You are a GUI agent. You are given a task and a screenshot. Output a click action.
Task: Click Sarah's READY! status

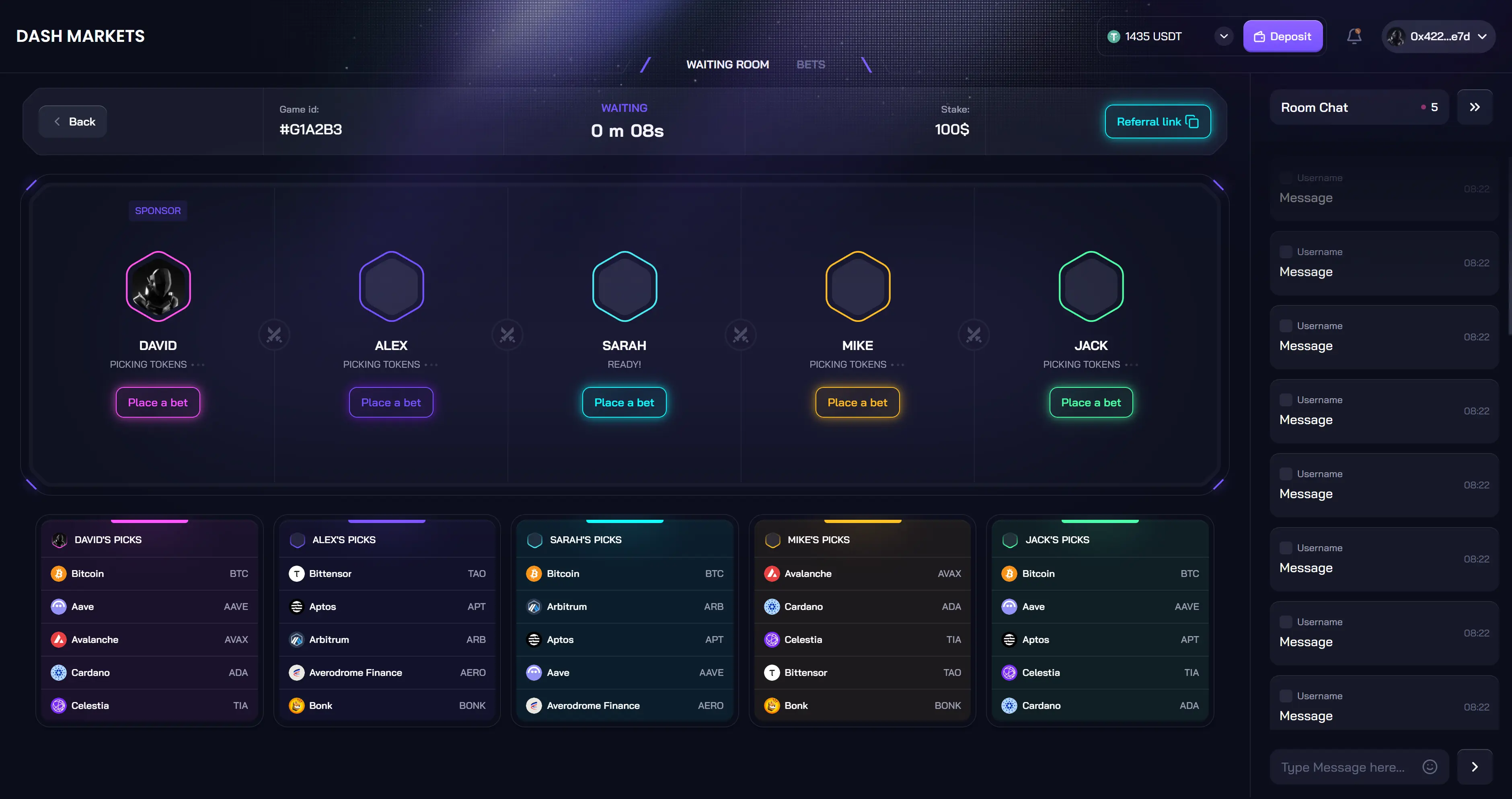tap(624, 364)
